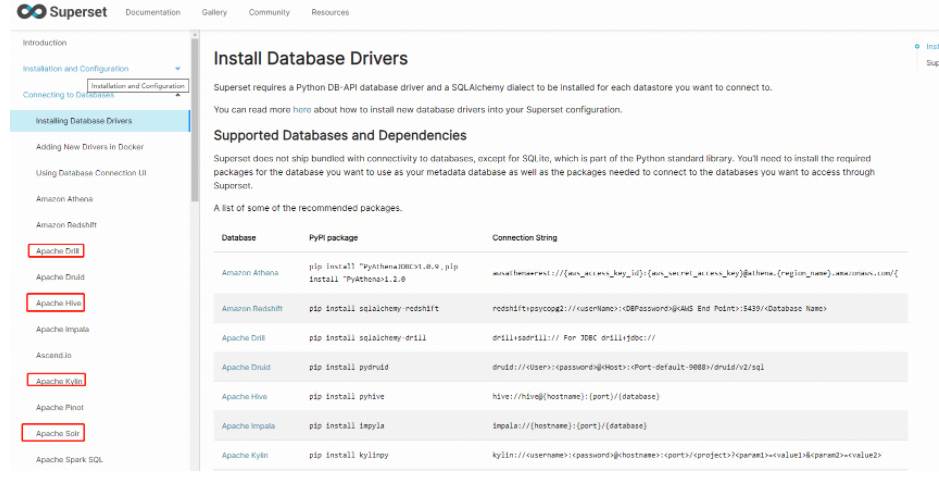Open the Gallery header item
Viewport: 939px width, 485px height.
(214, 12)
